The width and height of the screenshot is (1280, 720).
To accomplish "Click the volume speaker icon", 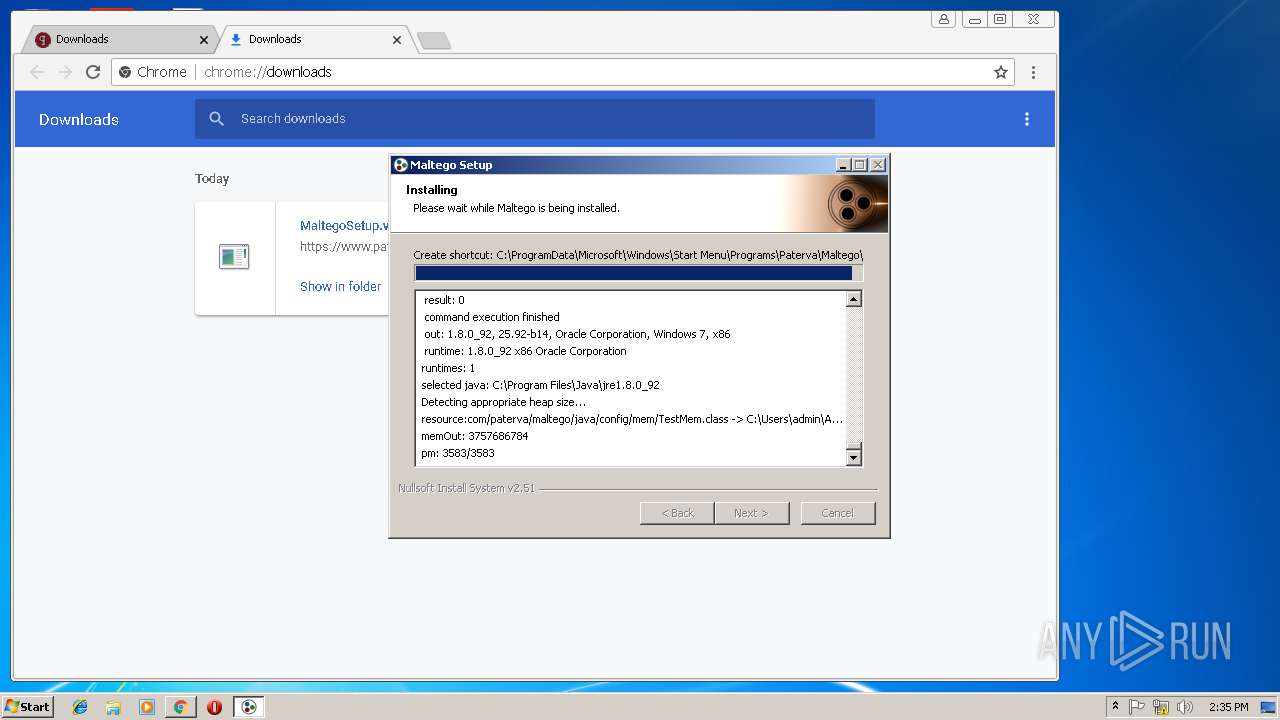I will pyautogui.click(x=1185, y=707).
